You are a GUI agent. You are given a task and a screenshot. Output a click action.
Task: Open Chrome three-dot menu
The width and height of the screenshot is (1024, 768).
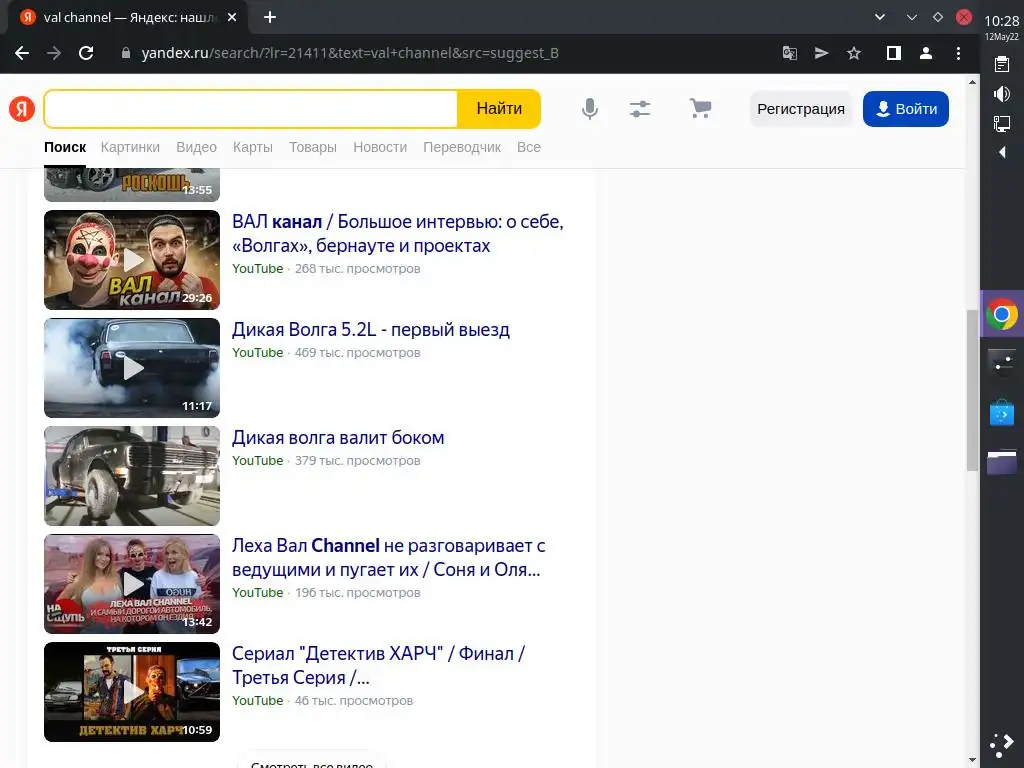click(x=958, y=53)
